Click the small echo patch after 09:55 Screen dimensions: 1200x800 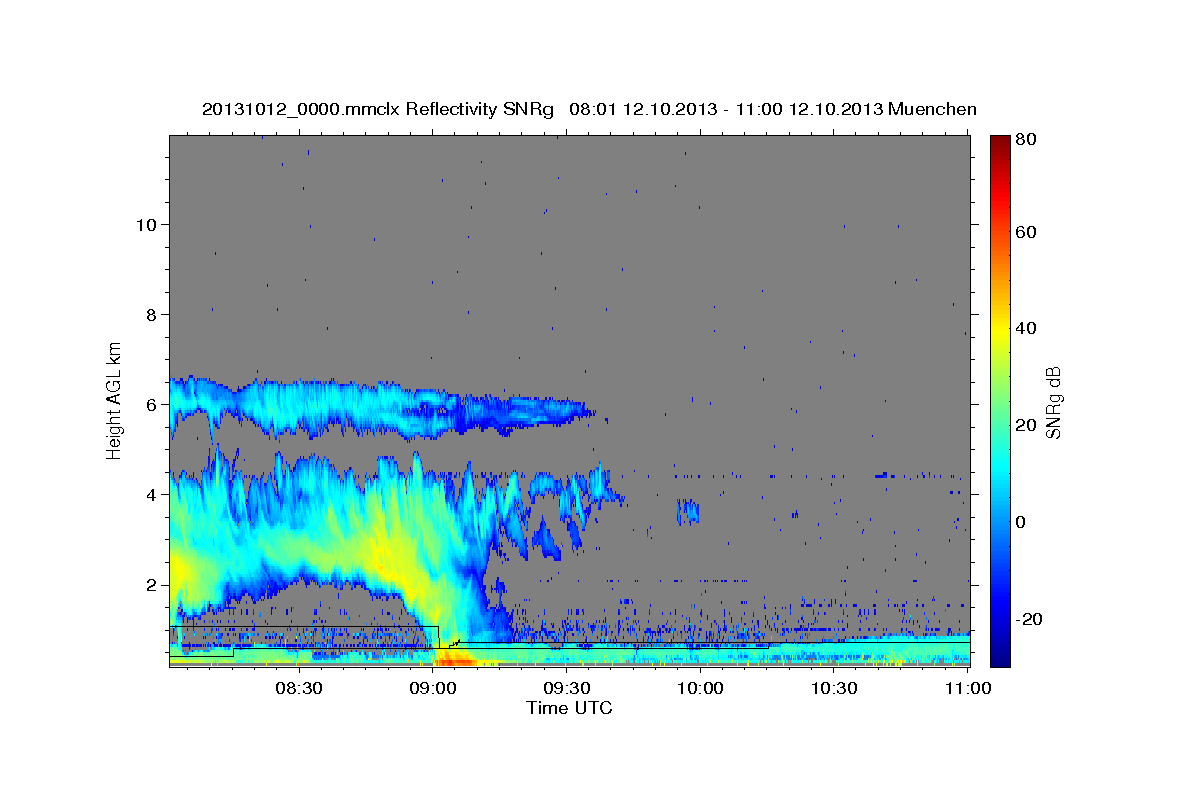687,511
